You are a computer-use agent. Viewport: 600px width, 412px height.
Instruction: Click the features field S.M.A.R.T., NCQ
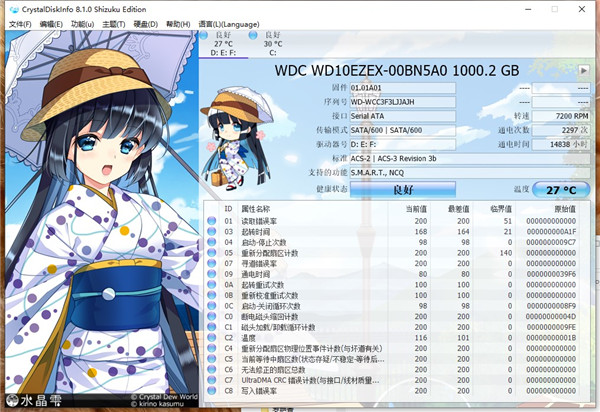(470, 173)
